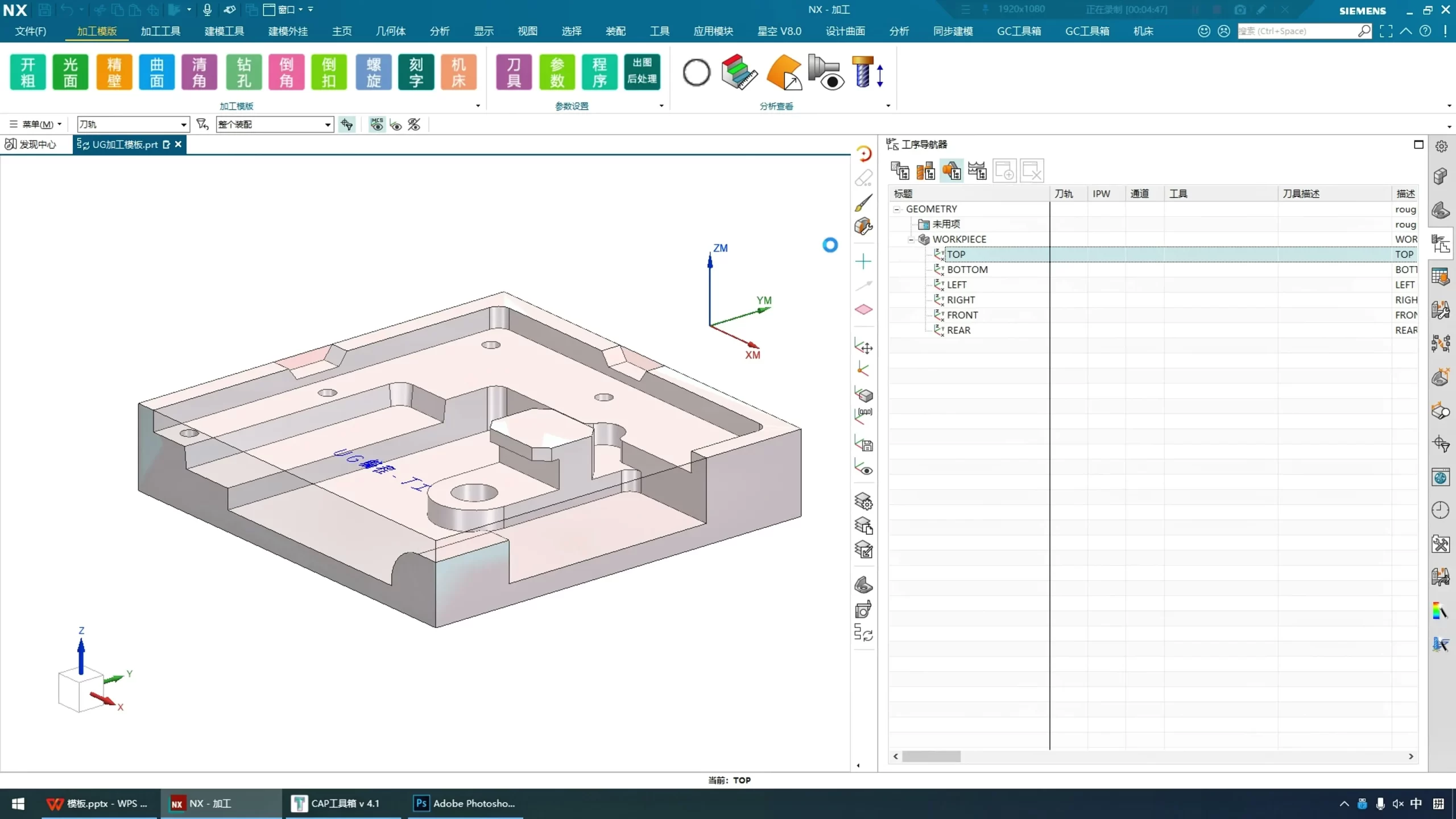Collapse the WORKPIECE tree node
Image resolution: width=1456 pixels, height=819 pixels.
point(911,239)
